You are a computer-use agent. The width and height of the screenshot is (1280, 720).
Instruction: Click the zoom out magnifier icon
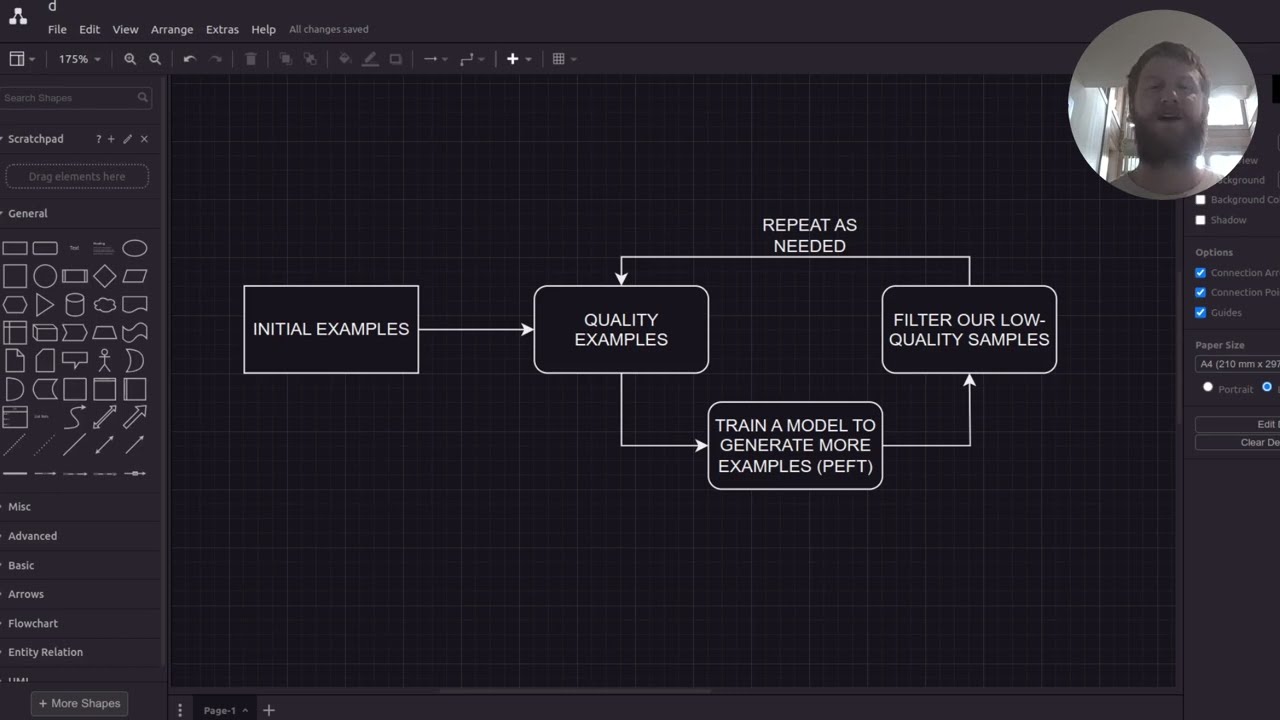155,59
